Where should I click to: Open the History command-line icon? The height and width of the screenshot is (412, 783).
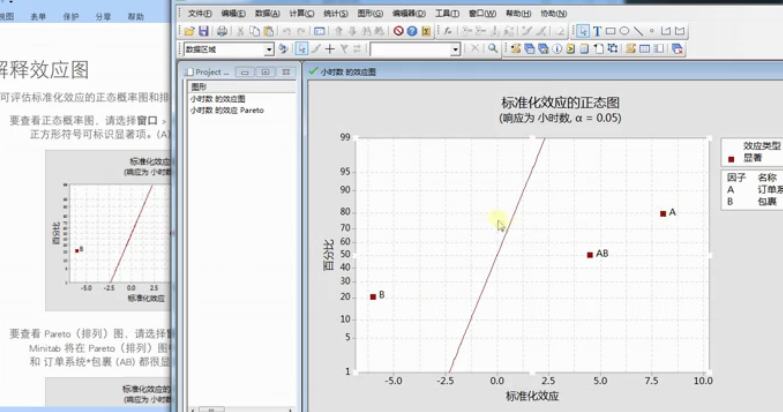tap(570, 48)
